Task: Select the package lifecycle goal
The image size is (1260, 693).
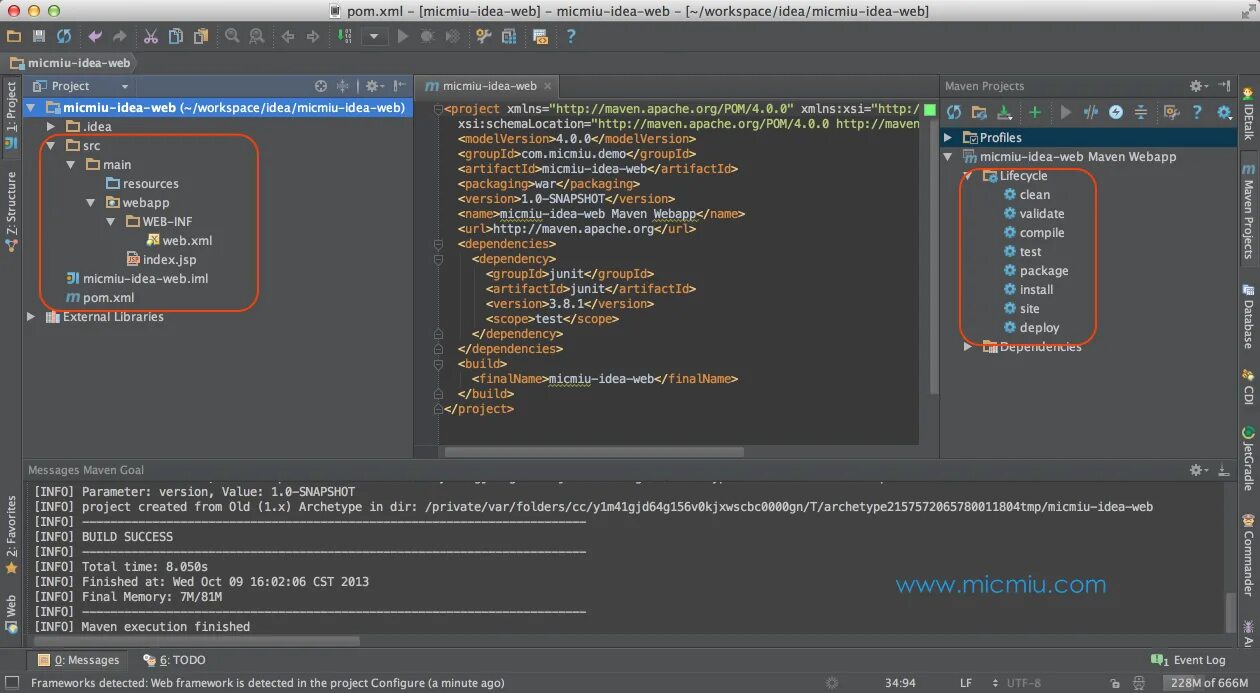Action: click(1036, 271)
